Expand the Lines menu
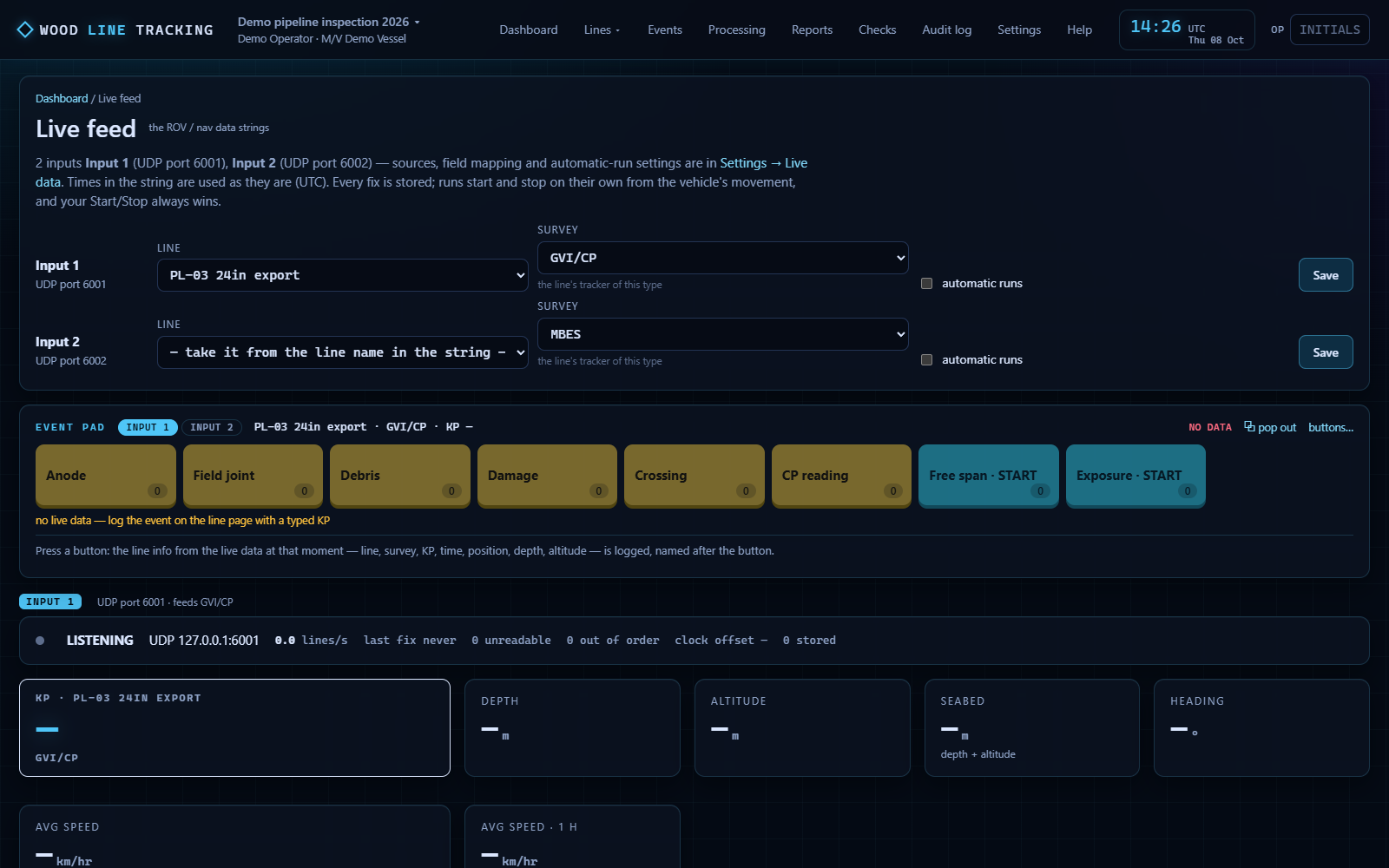Image resolution: width=1389 pixels, height=868 pixels. tap(602, 30)
